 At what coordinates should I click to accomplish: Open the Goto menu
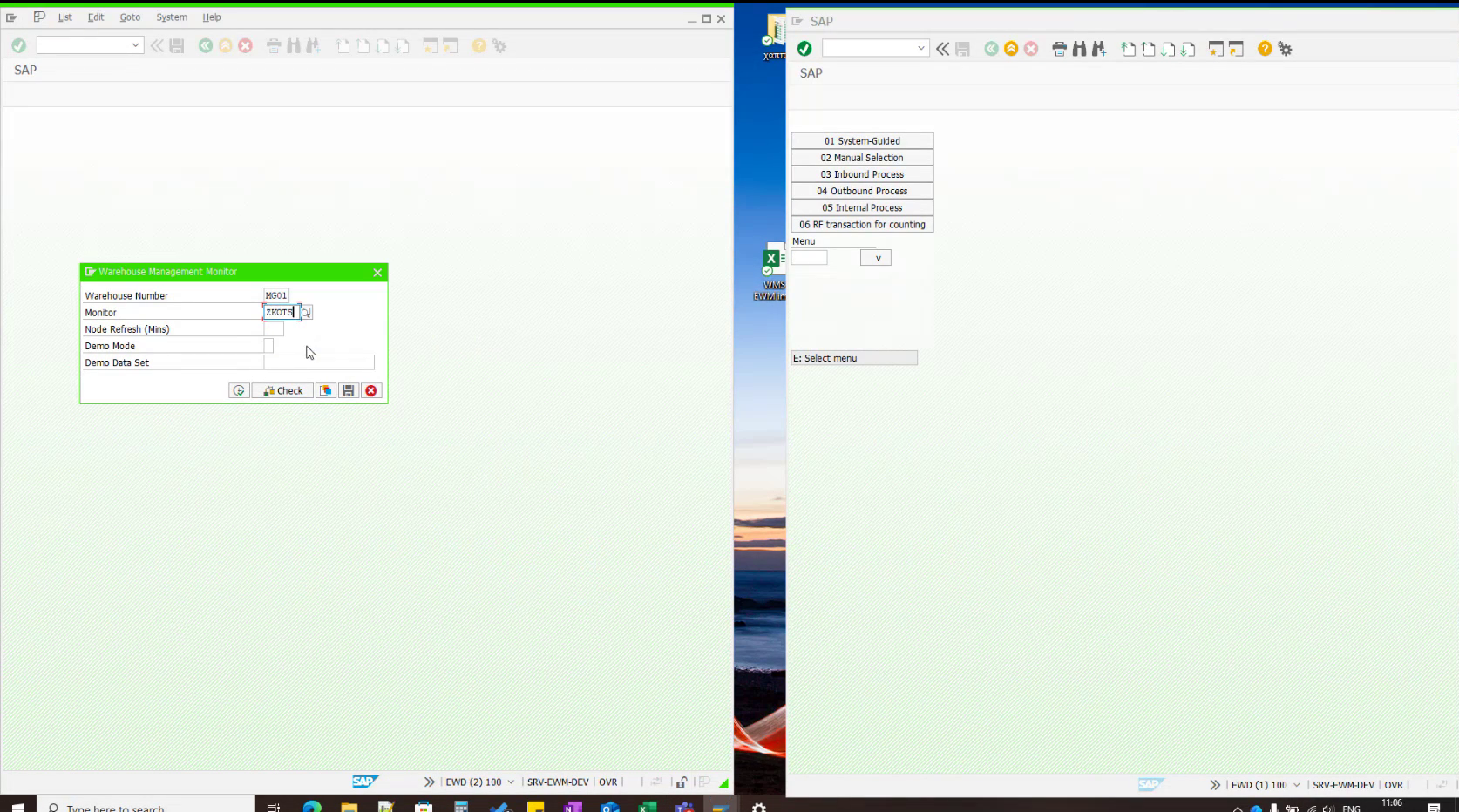coord(130,17)
